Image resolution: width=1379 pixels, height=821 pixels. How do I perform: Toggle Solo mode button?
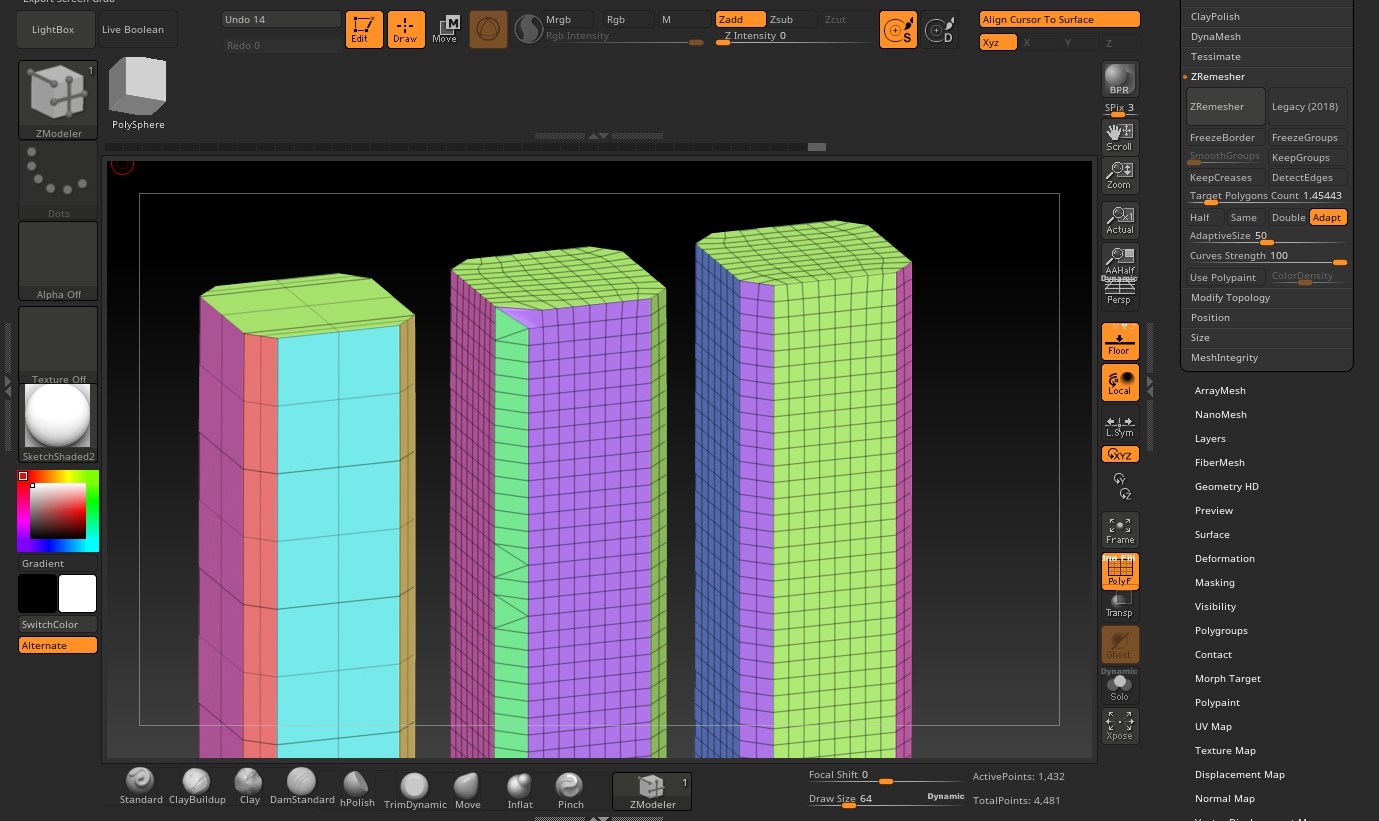click(x=1119, y=688)
